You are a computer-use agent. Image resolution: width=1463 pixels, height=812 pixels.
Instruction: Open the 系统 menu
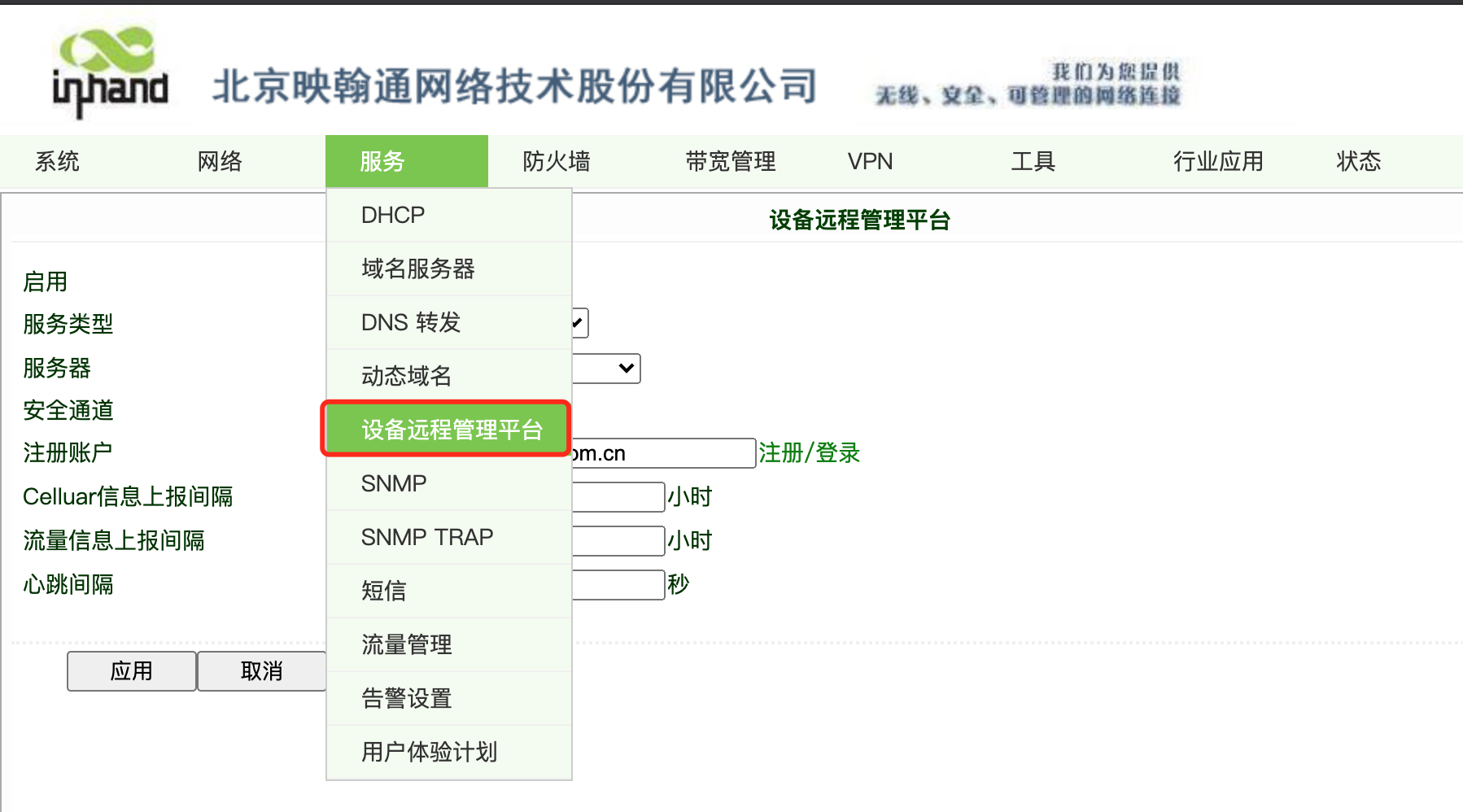click(57, 161)
